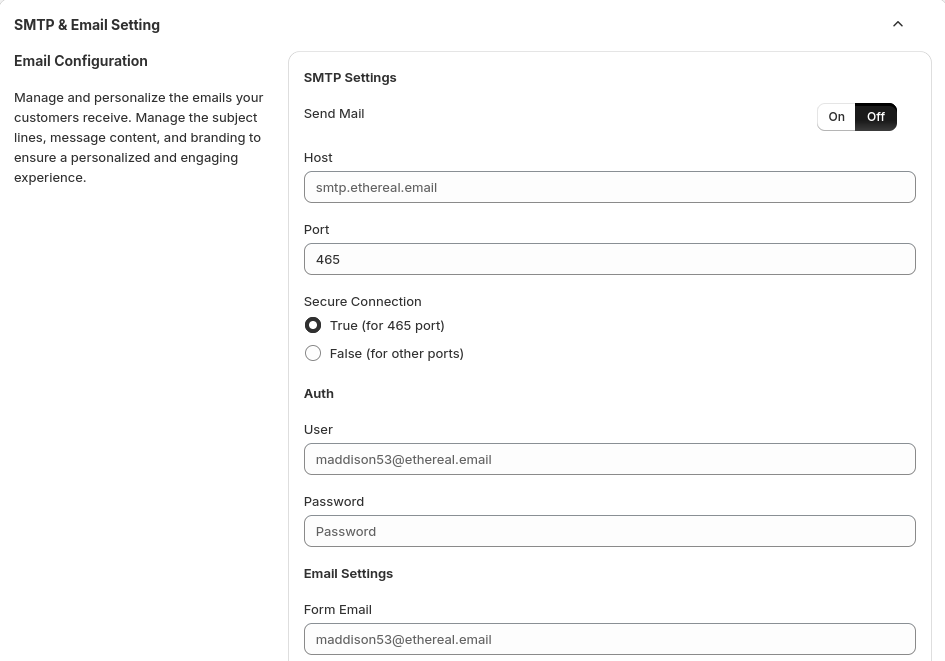The image size is (945, 661).
Task: Focus the Host field with smtp.ethereal.email
Action: 609,187
